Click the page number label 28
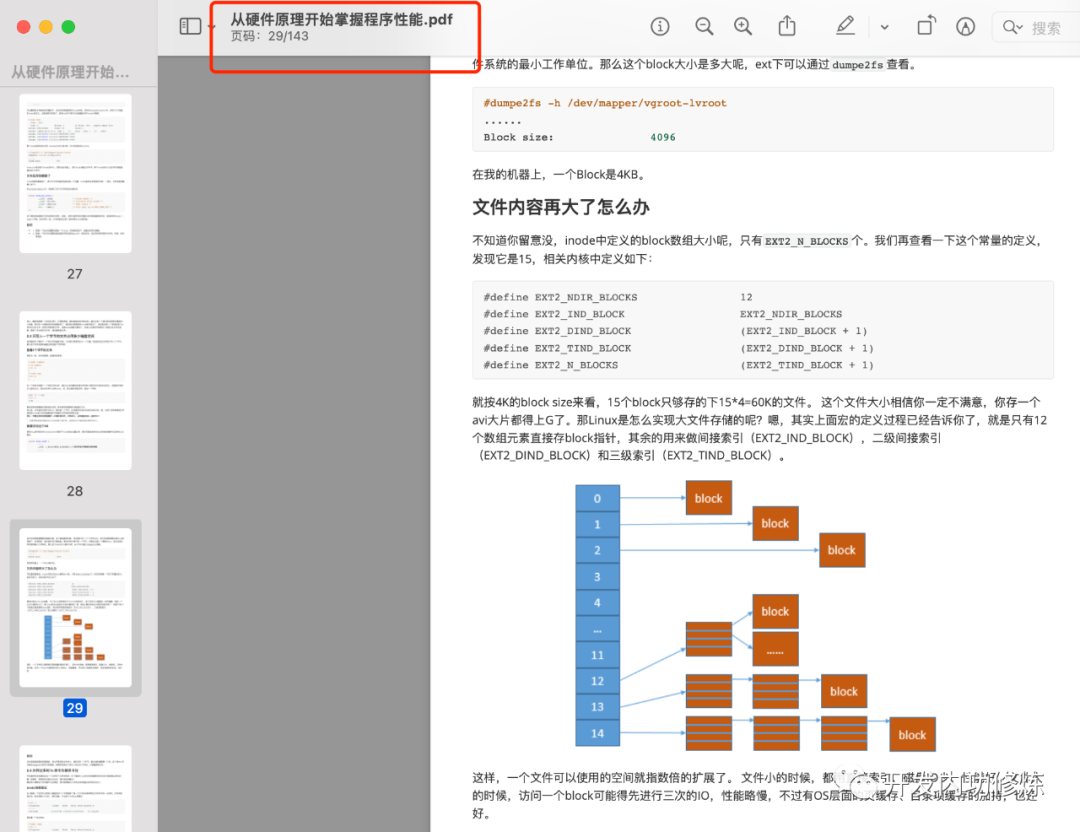The height and width of the screenshot is (832, 1080). [x=74, y=491]
